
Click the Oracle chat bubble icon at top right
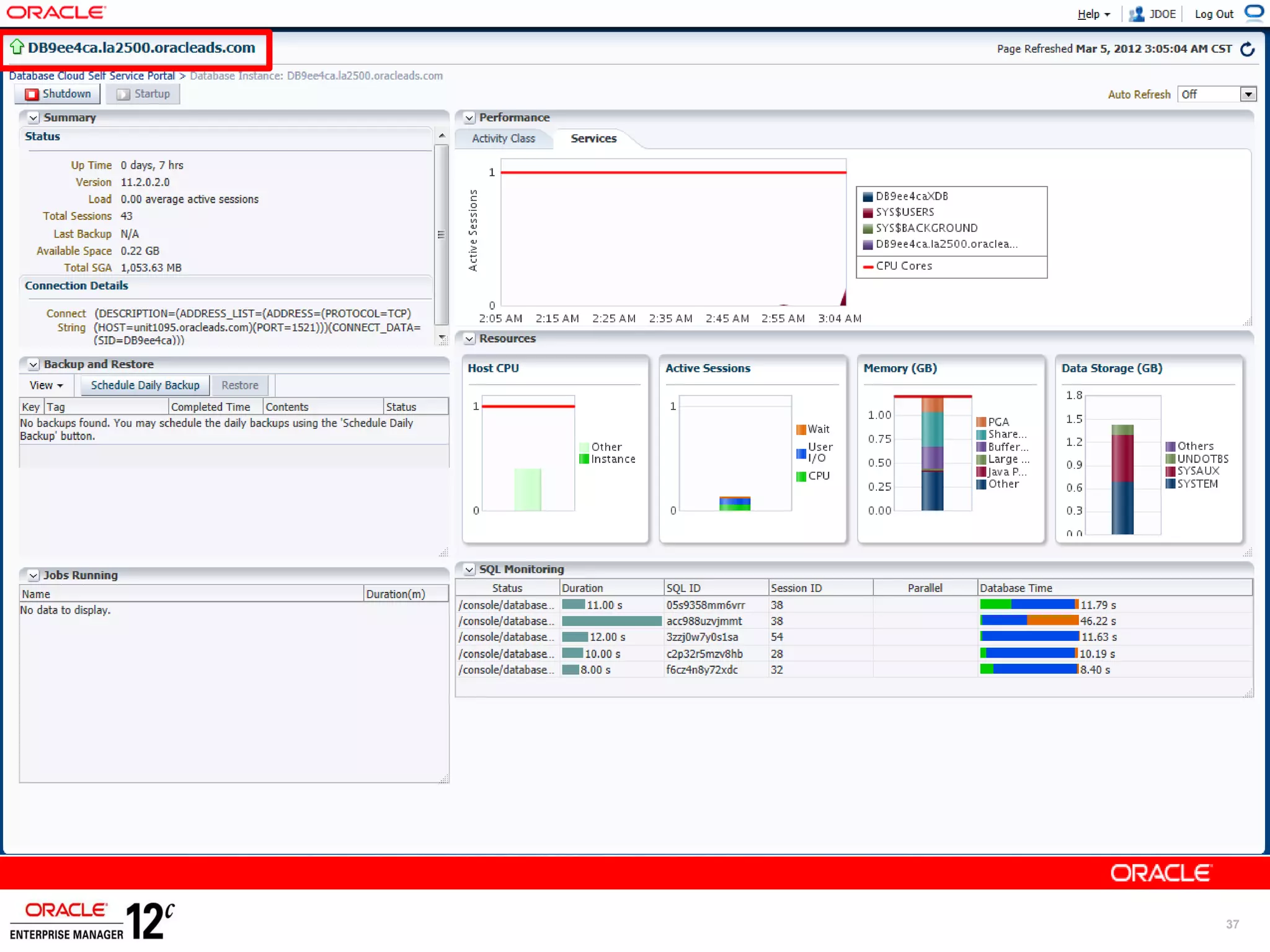(1254, 12)
